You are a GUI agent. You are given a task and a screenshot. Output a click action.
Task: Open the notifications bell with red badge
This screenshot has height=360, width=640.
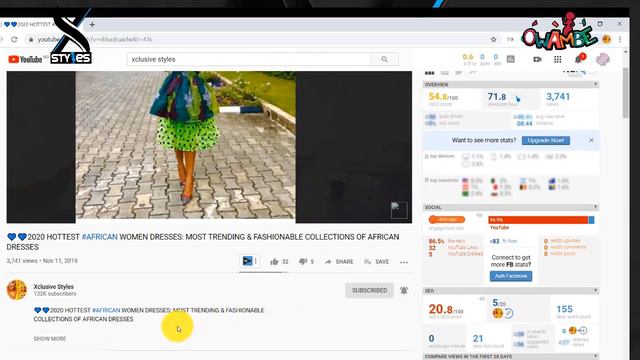tap(580, 58)
